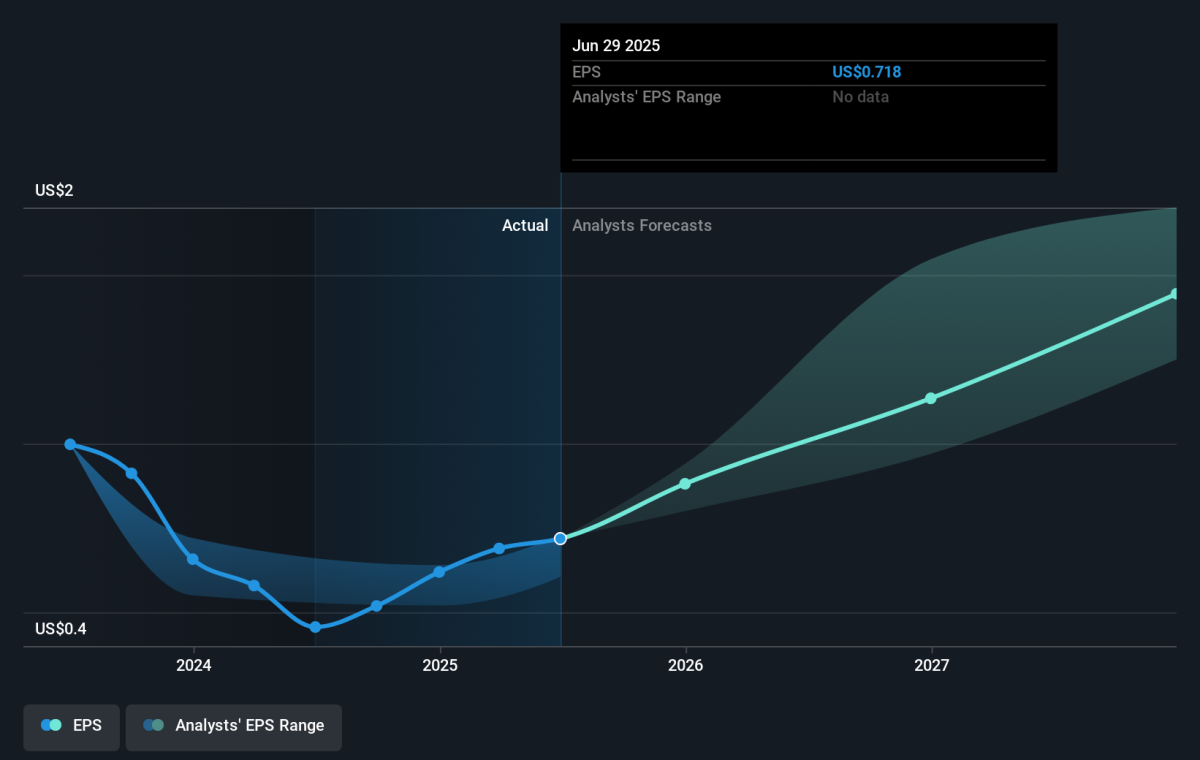Click the EPS legend color dots icon
This screenshot has width=1200, height=760.
(x=51, y=726)
